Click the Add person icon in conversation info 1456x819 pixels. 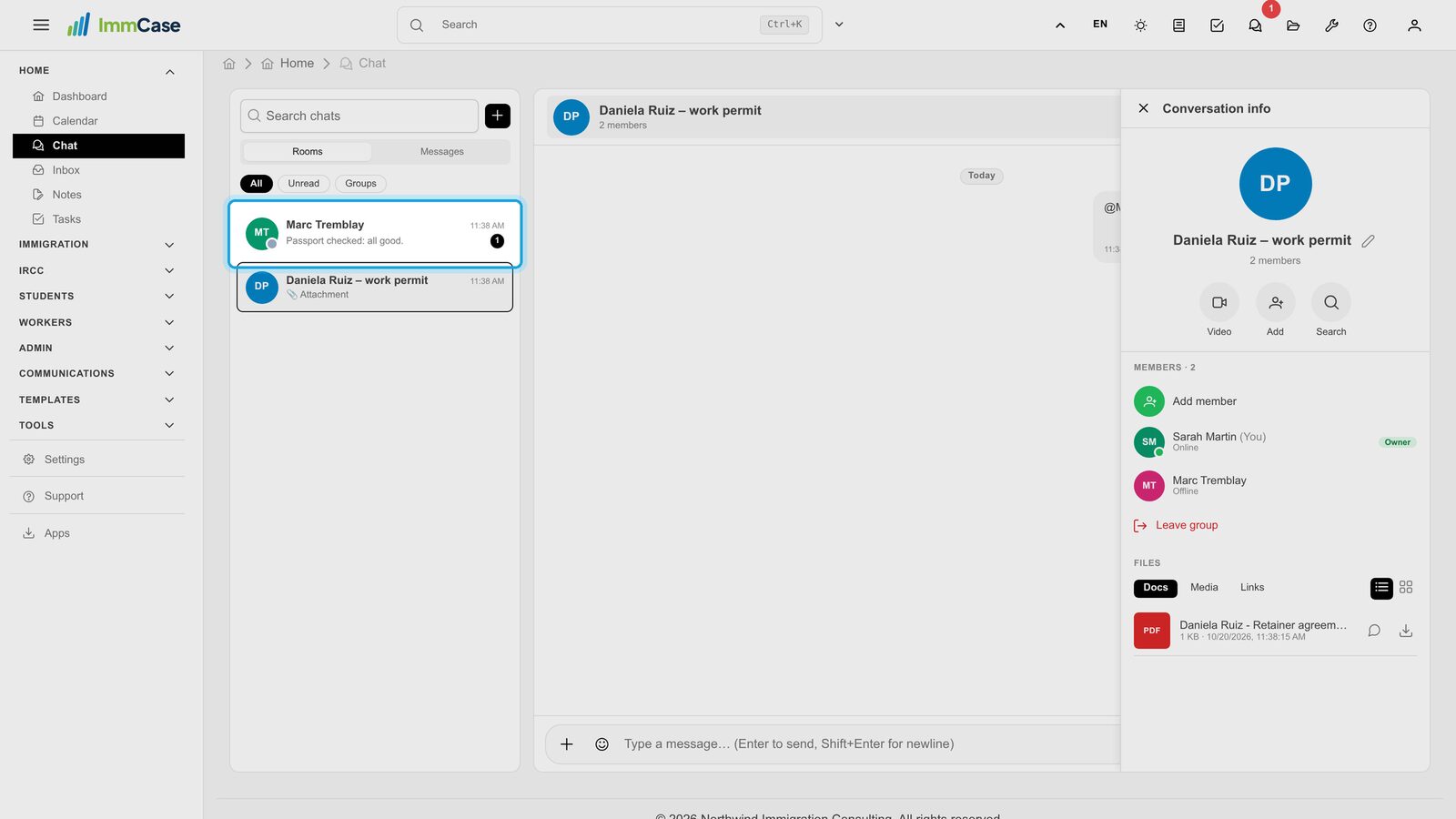(x=1276, y=302)
